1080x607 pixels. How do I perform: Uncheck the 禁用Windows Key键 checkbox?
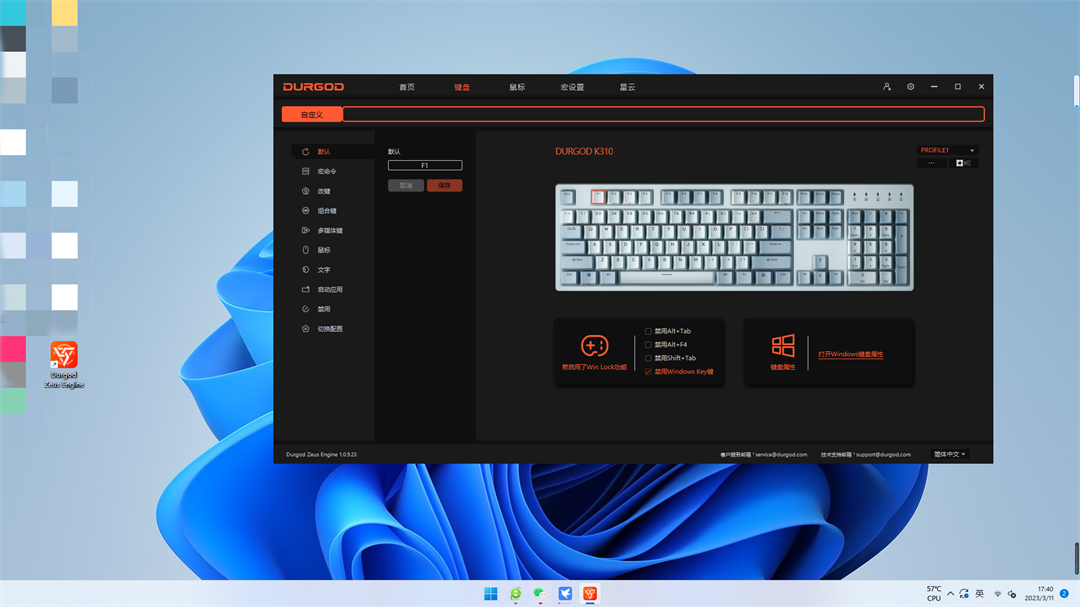tap(648, 371)
